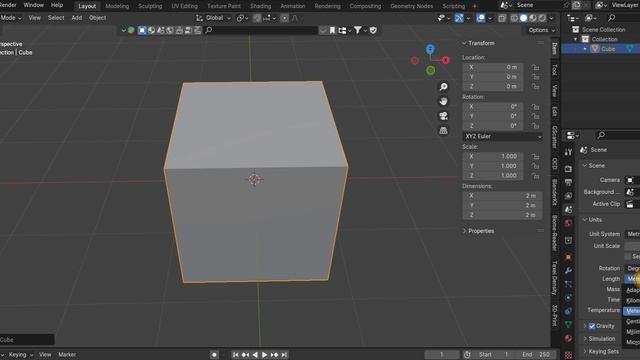Jump to timeline start frame
The image size is (640, 360).
click(236, 355)
